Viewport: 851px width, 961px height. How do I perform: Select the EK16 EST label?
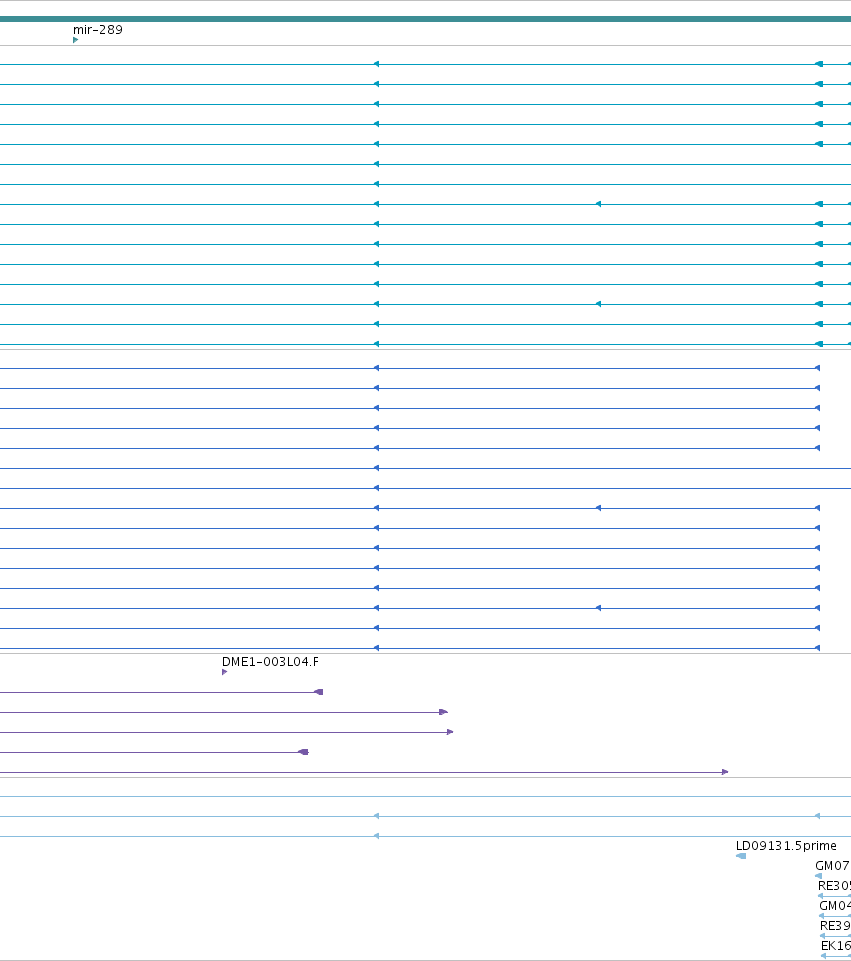click(836, 946)
